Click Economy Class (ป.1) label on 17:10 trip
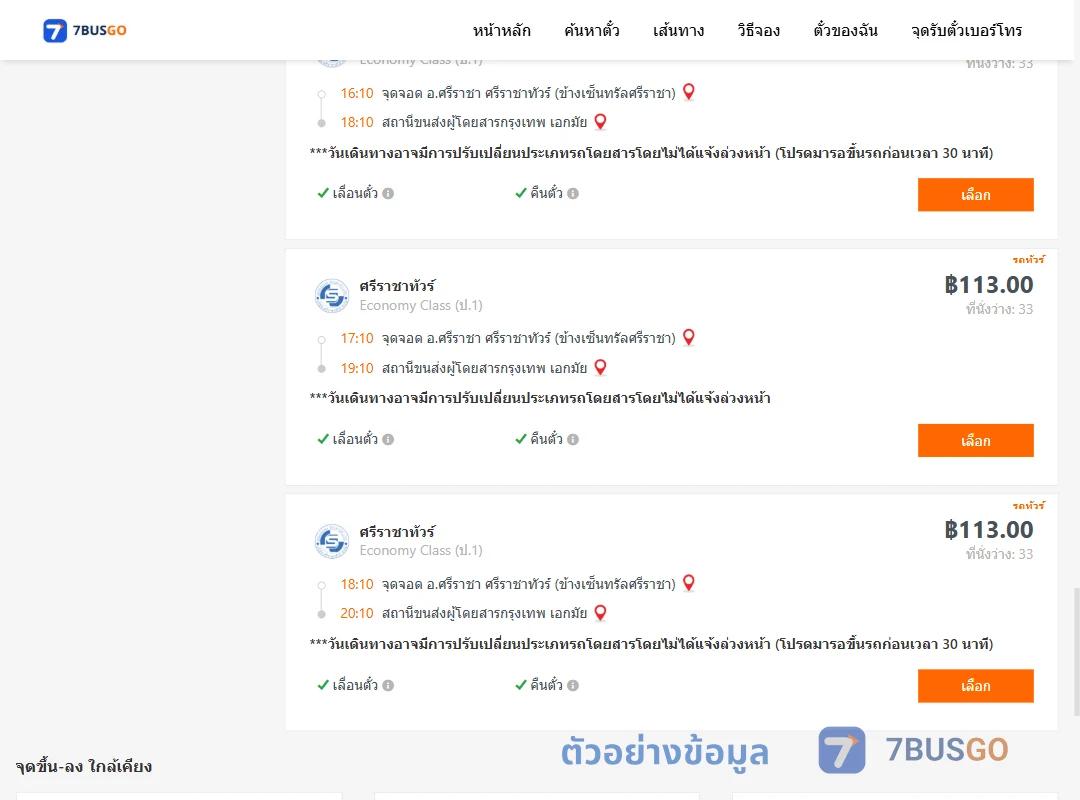1080x800 pixels. [421, 305]
